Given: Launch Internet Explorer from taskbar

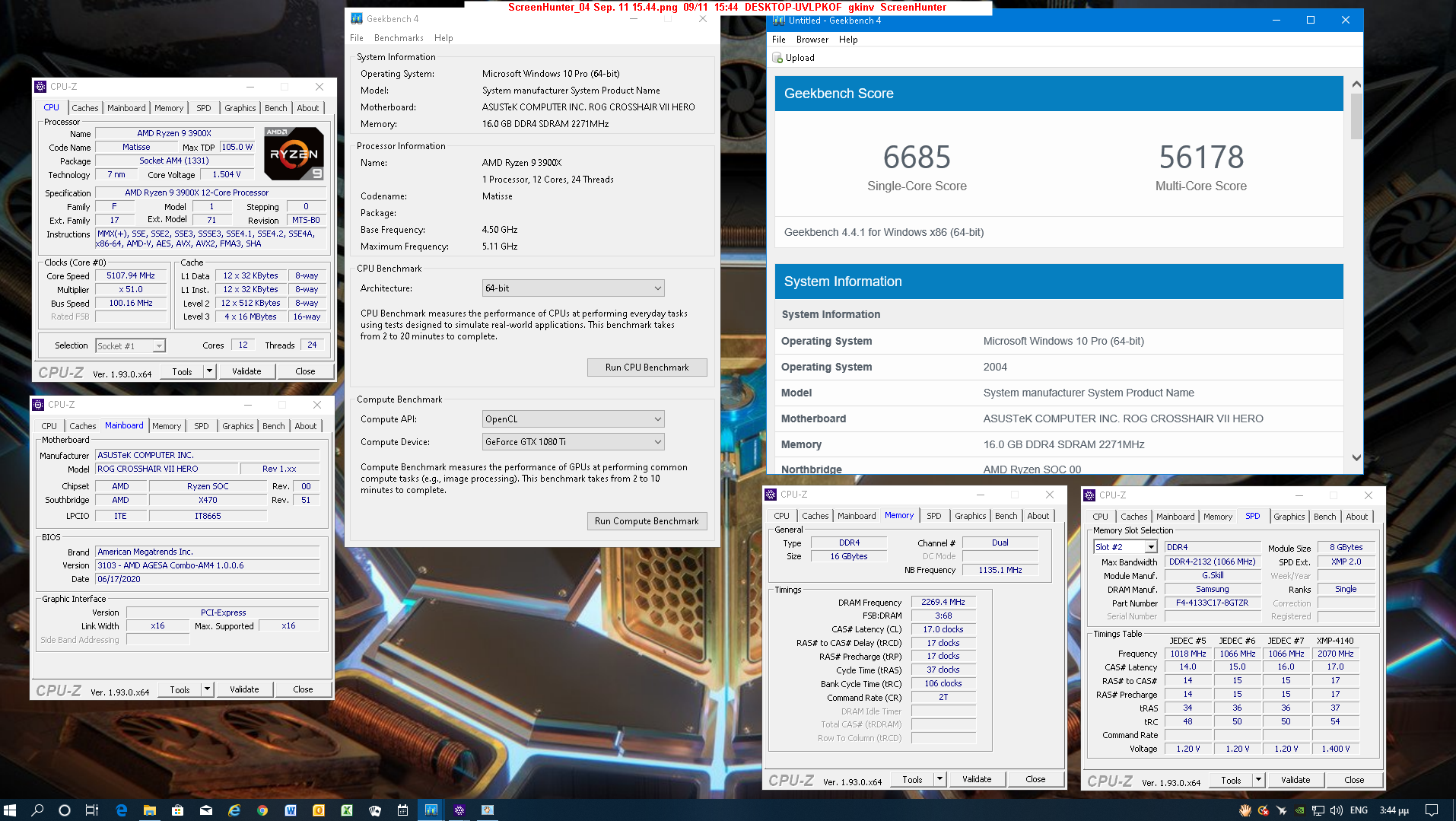Looking at the screenshot, I should pyautogui.click(x=234, y=810).
